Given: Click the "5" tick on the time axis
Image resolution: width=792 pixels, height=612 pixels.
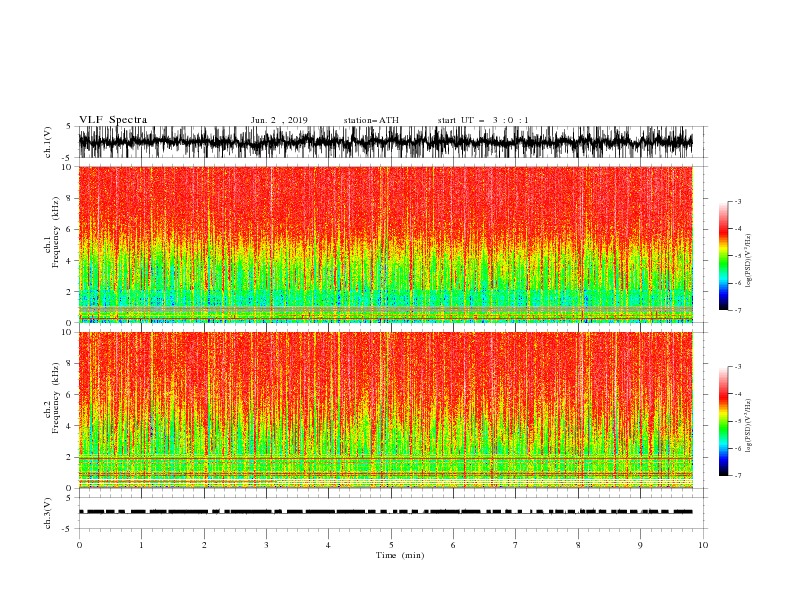Looking at the screenshot, I should click(391, 545).
